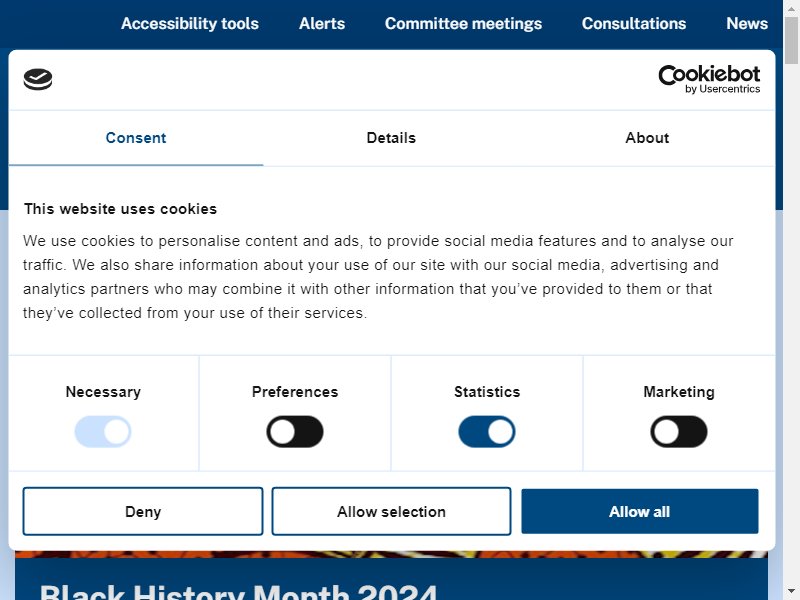Click the scrollbar down arrow
Screen dimensions: 800x600
point(791,592)
